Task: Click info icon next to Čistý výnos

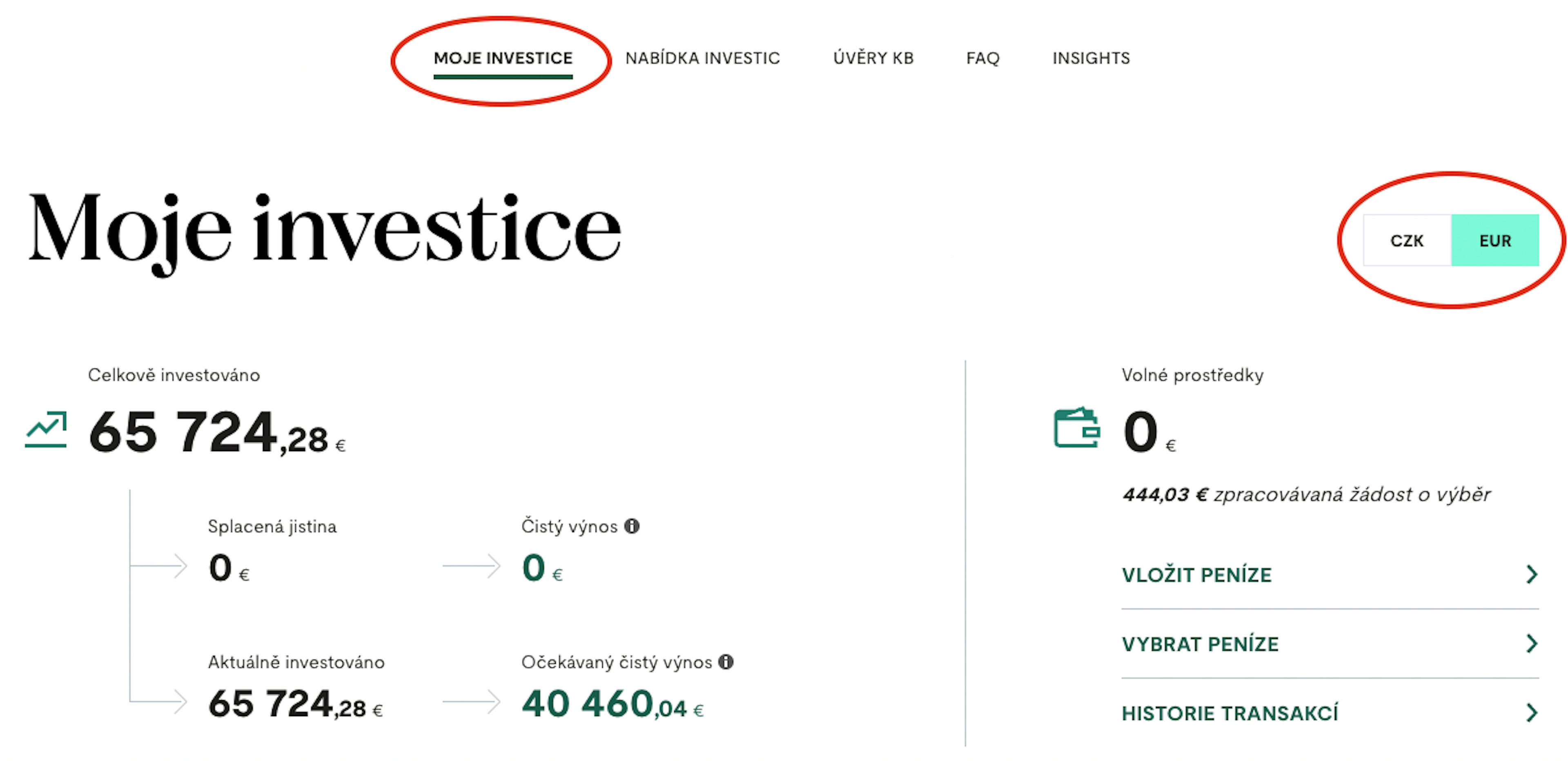Action: [632, 526]
